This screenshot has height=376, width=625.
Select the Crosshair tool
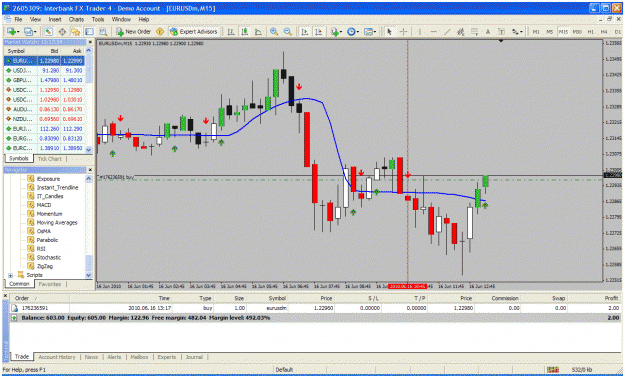[x=403, y=31]
